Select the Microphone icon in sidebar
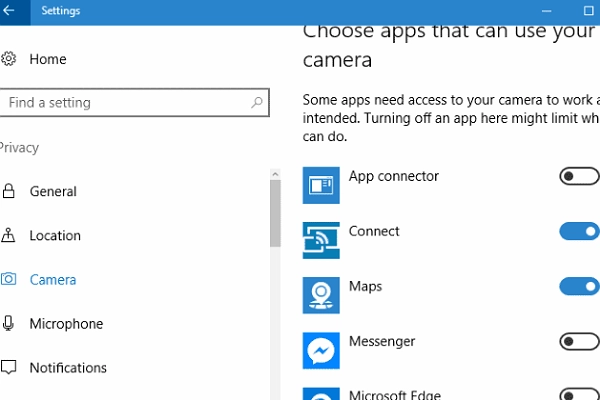Screen dimensions: 600x400 point(8,323)
